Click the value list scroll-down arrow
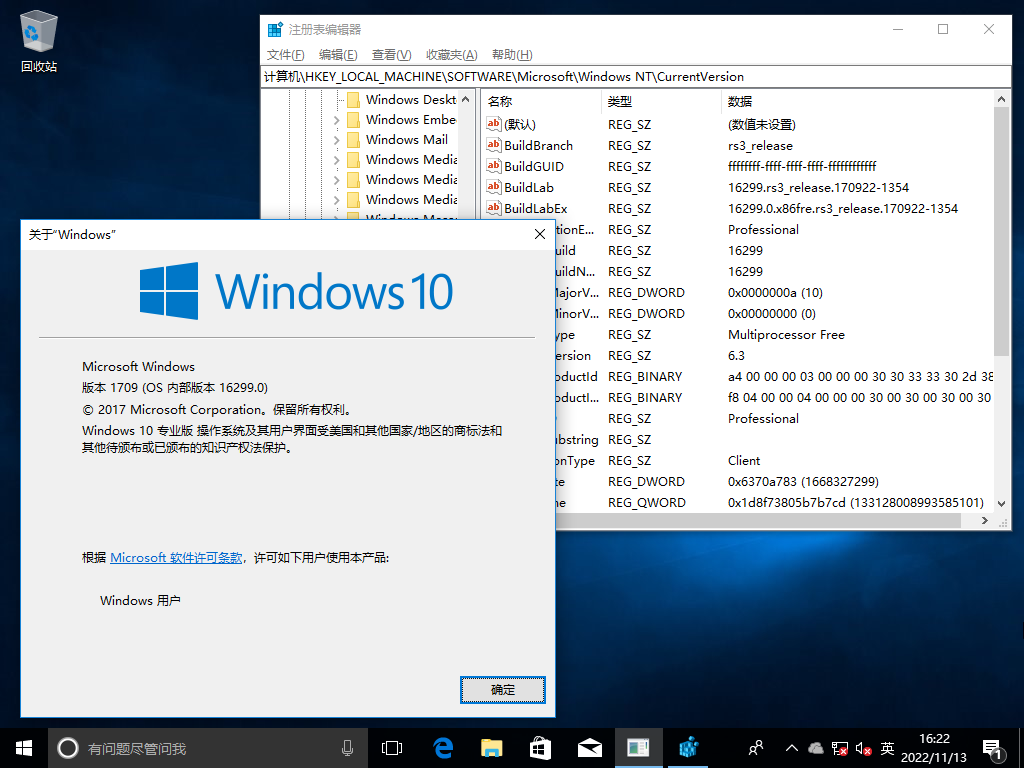The image size is (1024, 768). (1001, 504)
